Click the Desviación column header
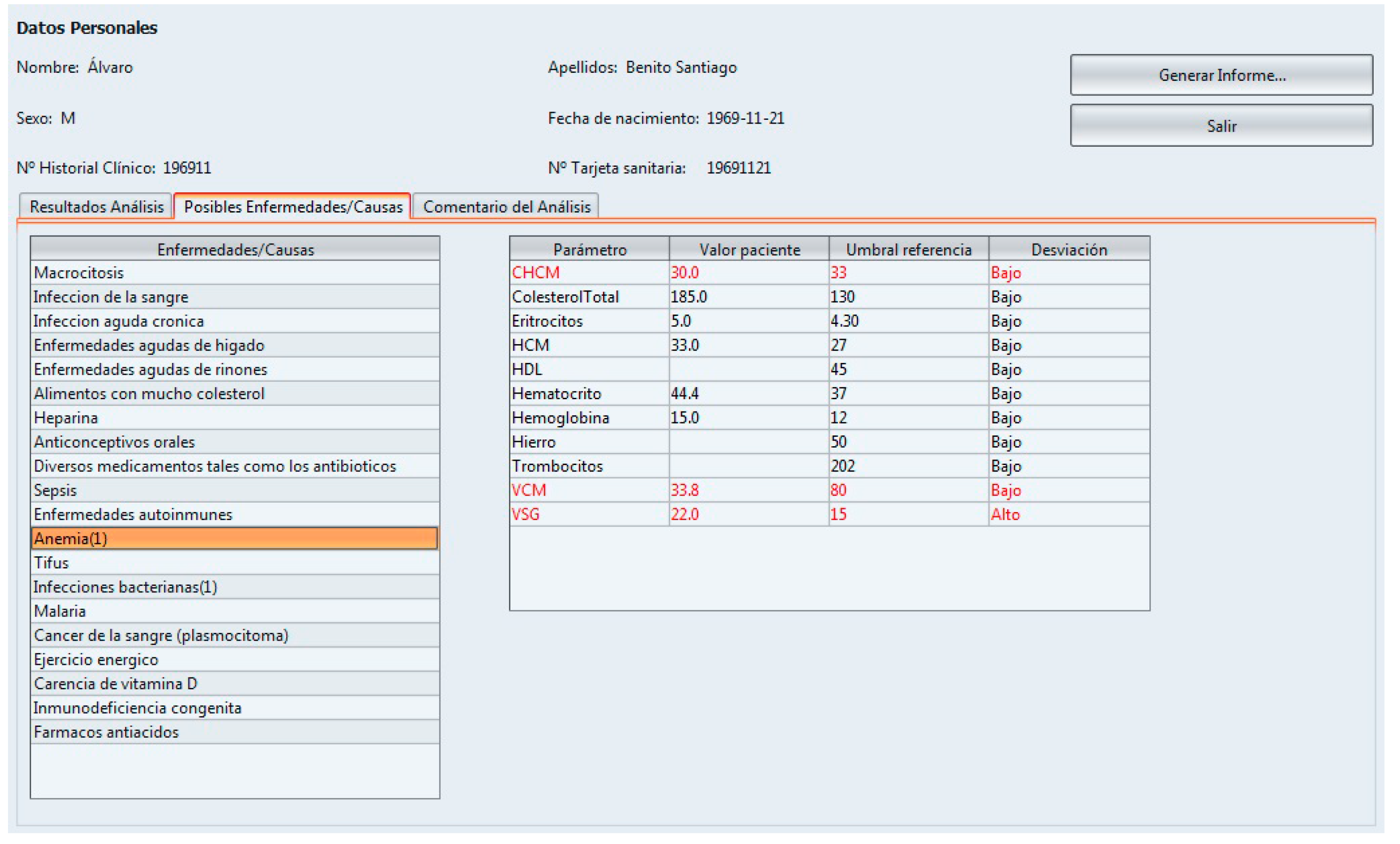Image resolution: width=1400 pixels, height=844 pixels. 1069,249
